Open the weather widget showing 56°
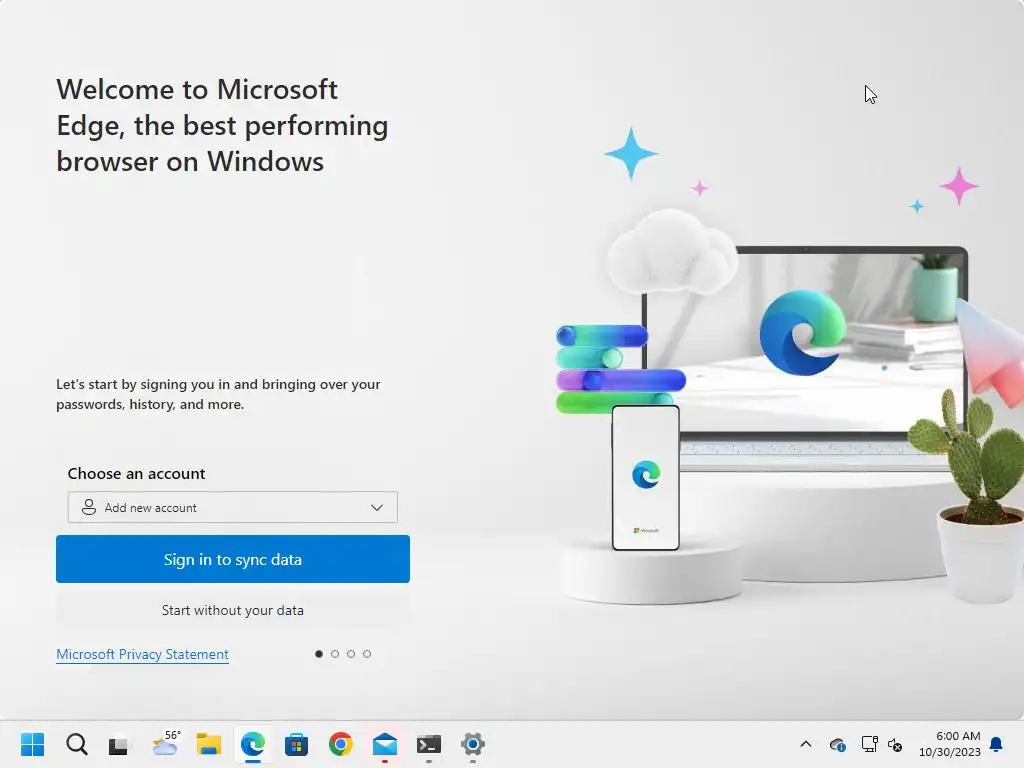1024x768 pixels. [166, 743]
